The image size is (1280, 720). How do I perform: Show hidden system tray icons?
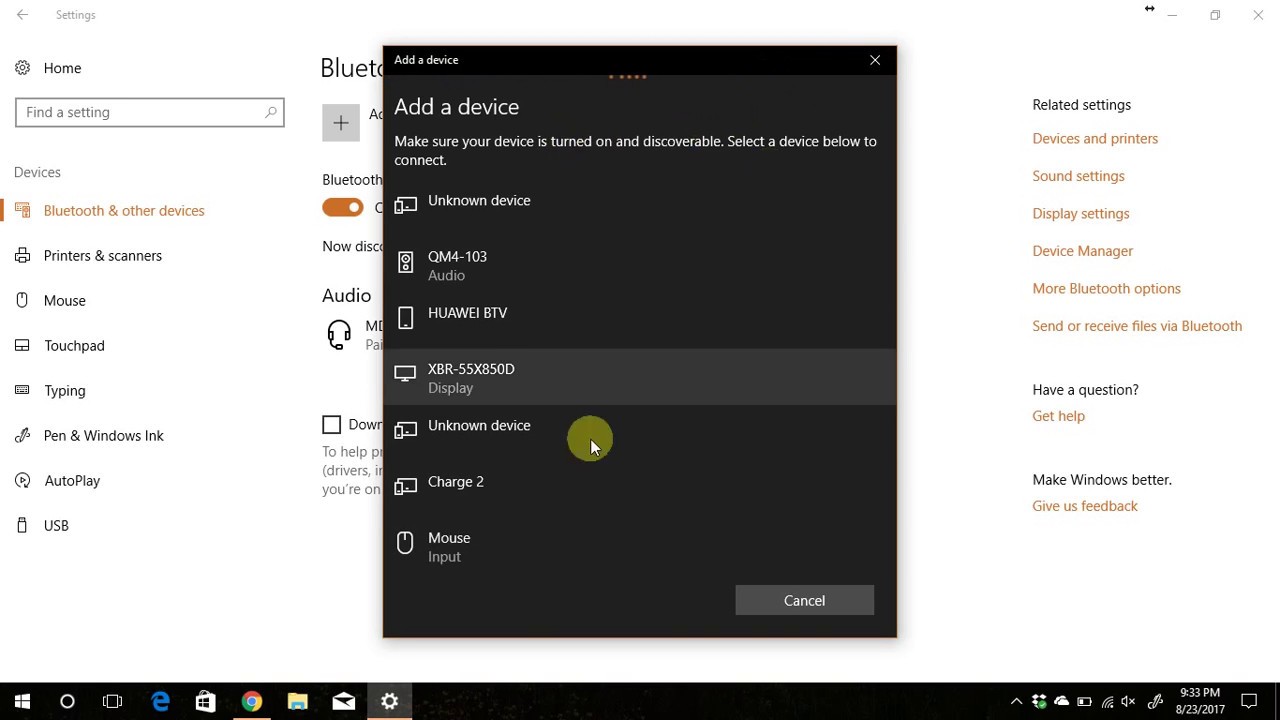point(1017,702)
